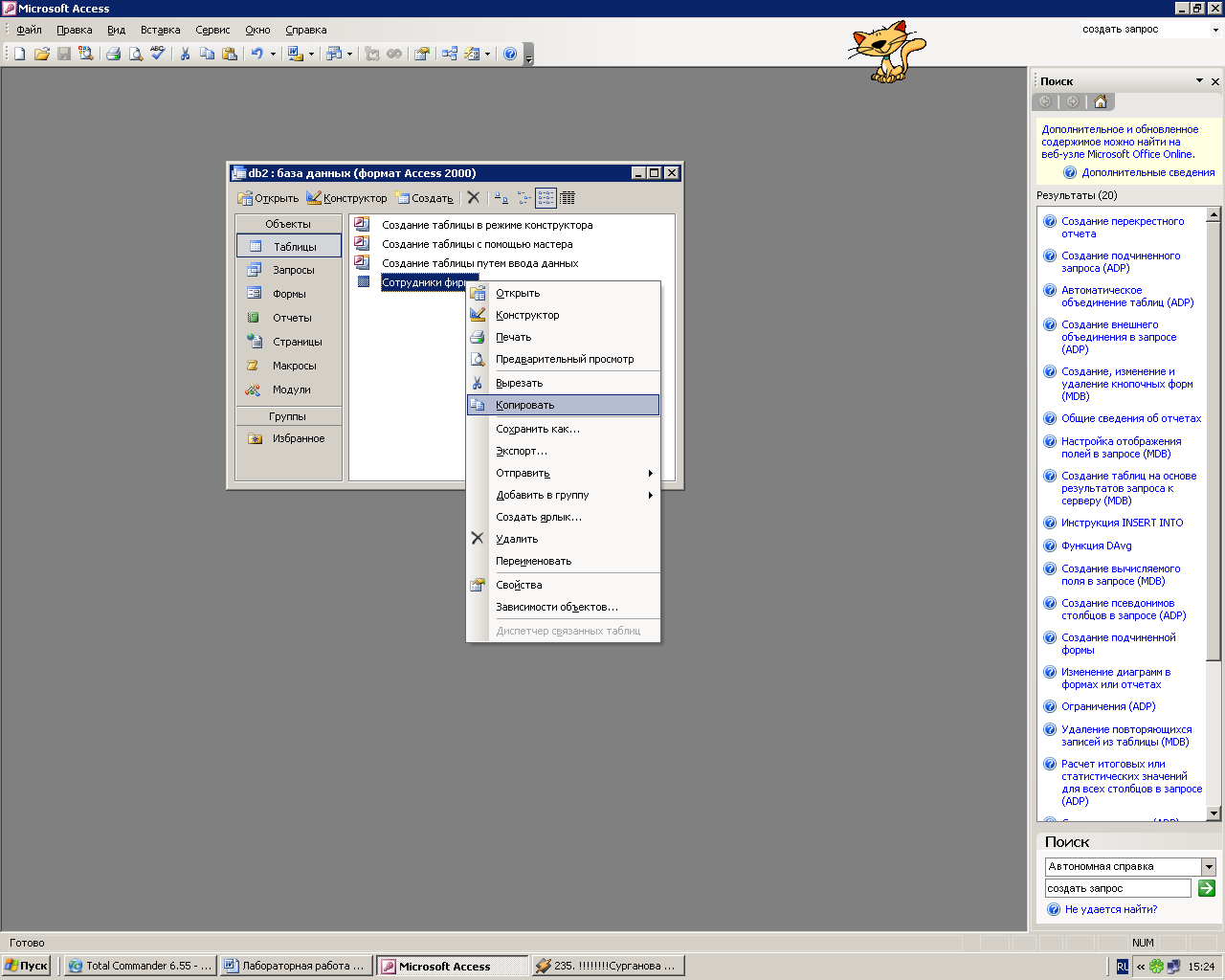
Task: Click the Open folder toolbar icon
Action: point(42,54)
